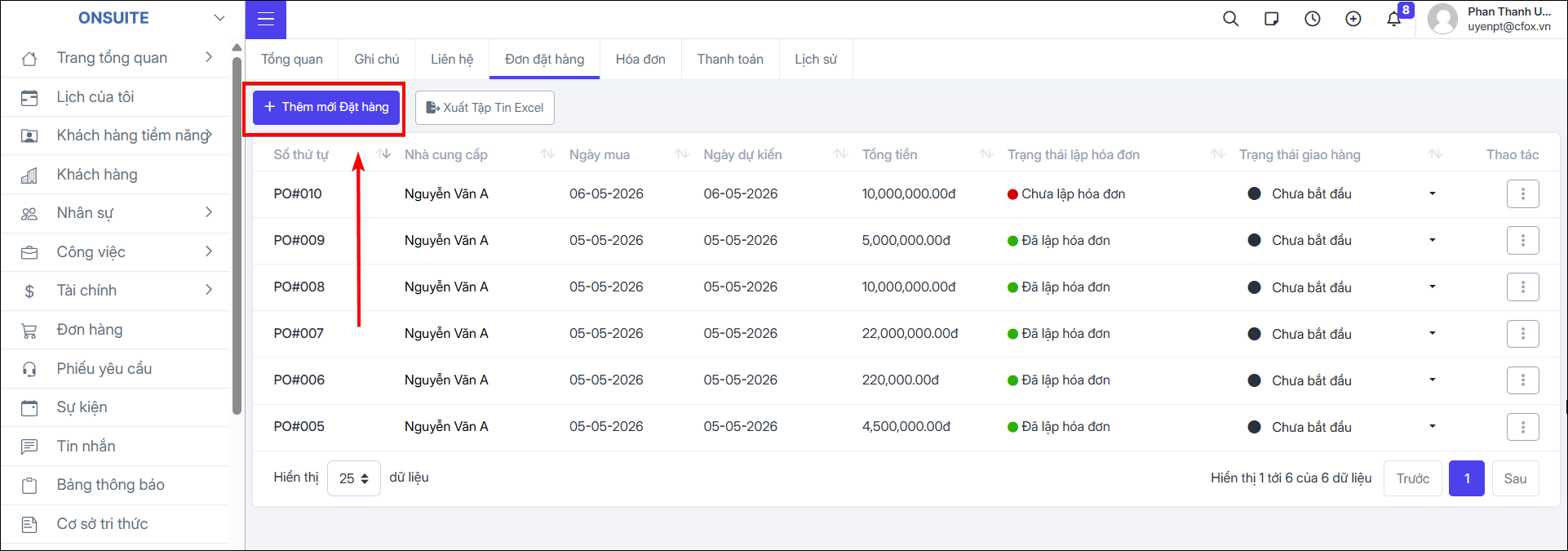Open delivery status dropdown for PO#010
1568x551 pixels.
1432,194
